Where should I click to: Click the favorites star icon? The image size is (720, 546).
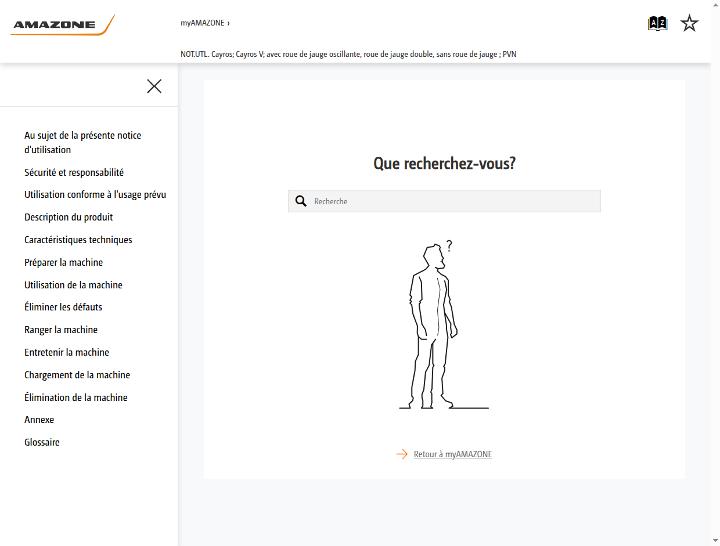689,23
